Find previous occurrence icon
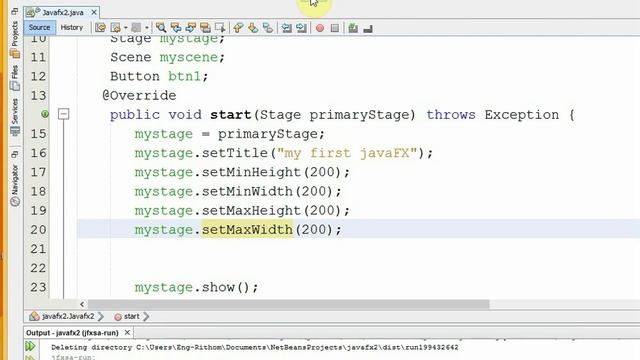This screenshot has height=360, width=640. coord(176,28)
